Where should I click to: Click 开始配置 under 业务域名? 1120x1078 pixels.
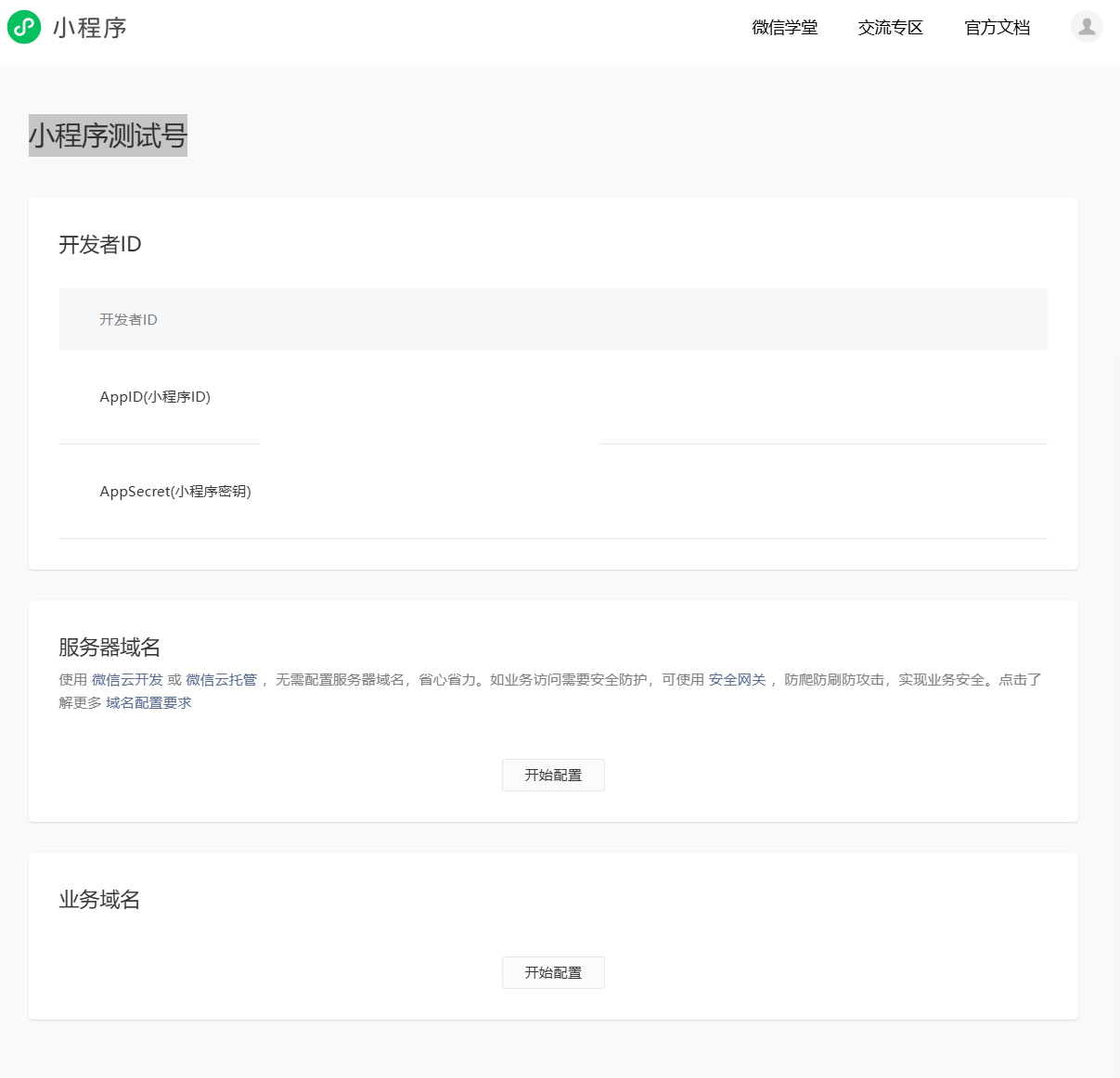click(553, 972)
